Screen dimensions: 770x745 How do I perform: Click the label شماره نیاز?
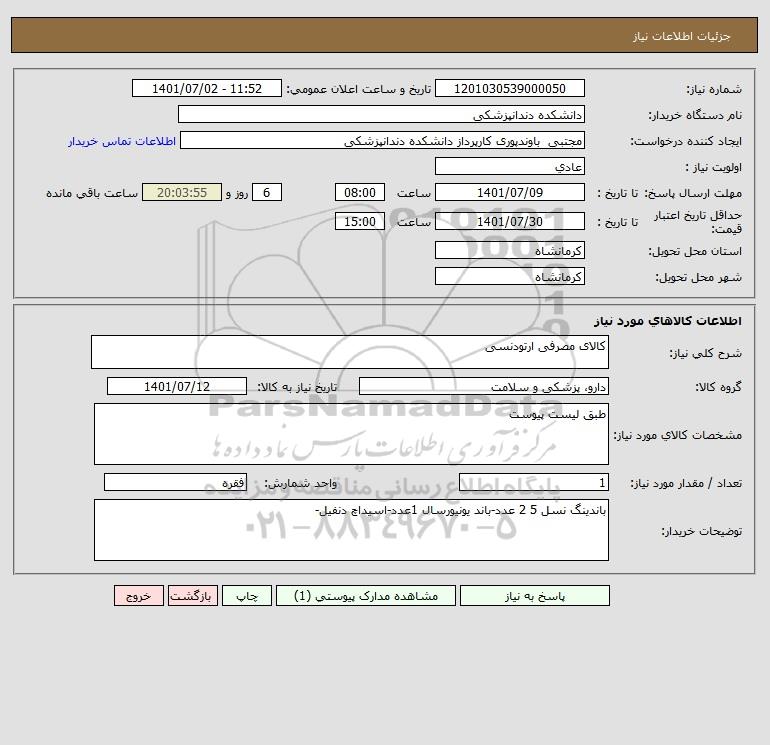tap(714, 89)
